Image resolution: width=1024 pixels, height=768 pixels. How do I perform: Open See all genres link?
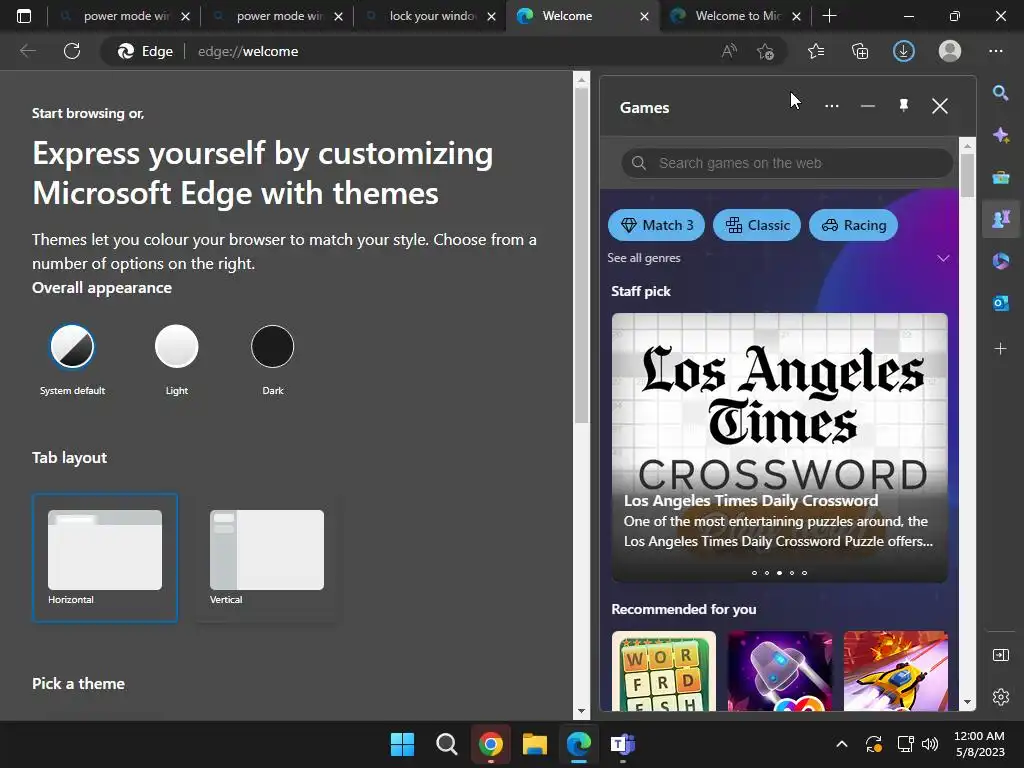[x=644, y=258]
